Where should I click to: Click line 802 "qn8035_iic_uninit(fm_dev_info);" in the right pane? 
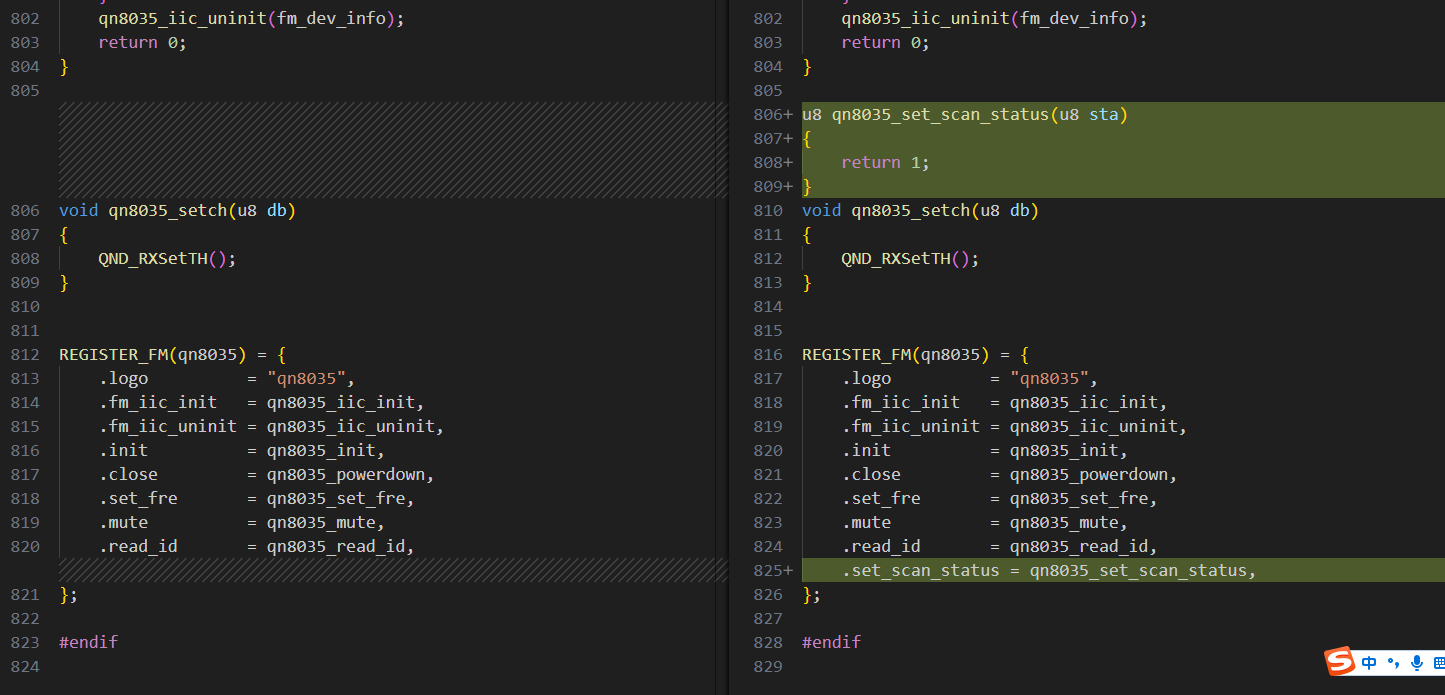click(x=994, y=19)
